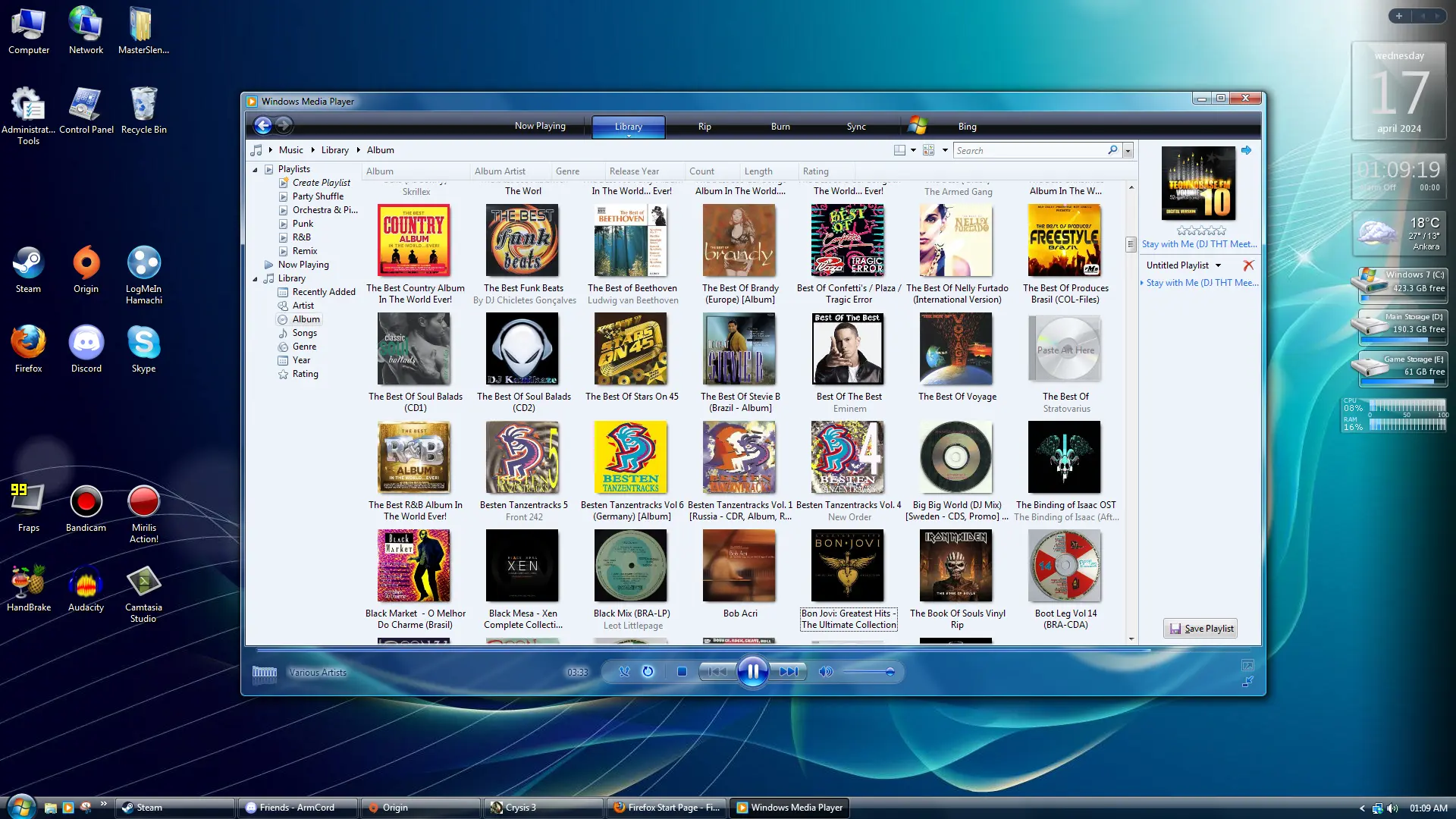This screenshot has height=819, width=1456.
Task: Clear the list pane with red X
Action: (1248, 265)
